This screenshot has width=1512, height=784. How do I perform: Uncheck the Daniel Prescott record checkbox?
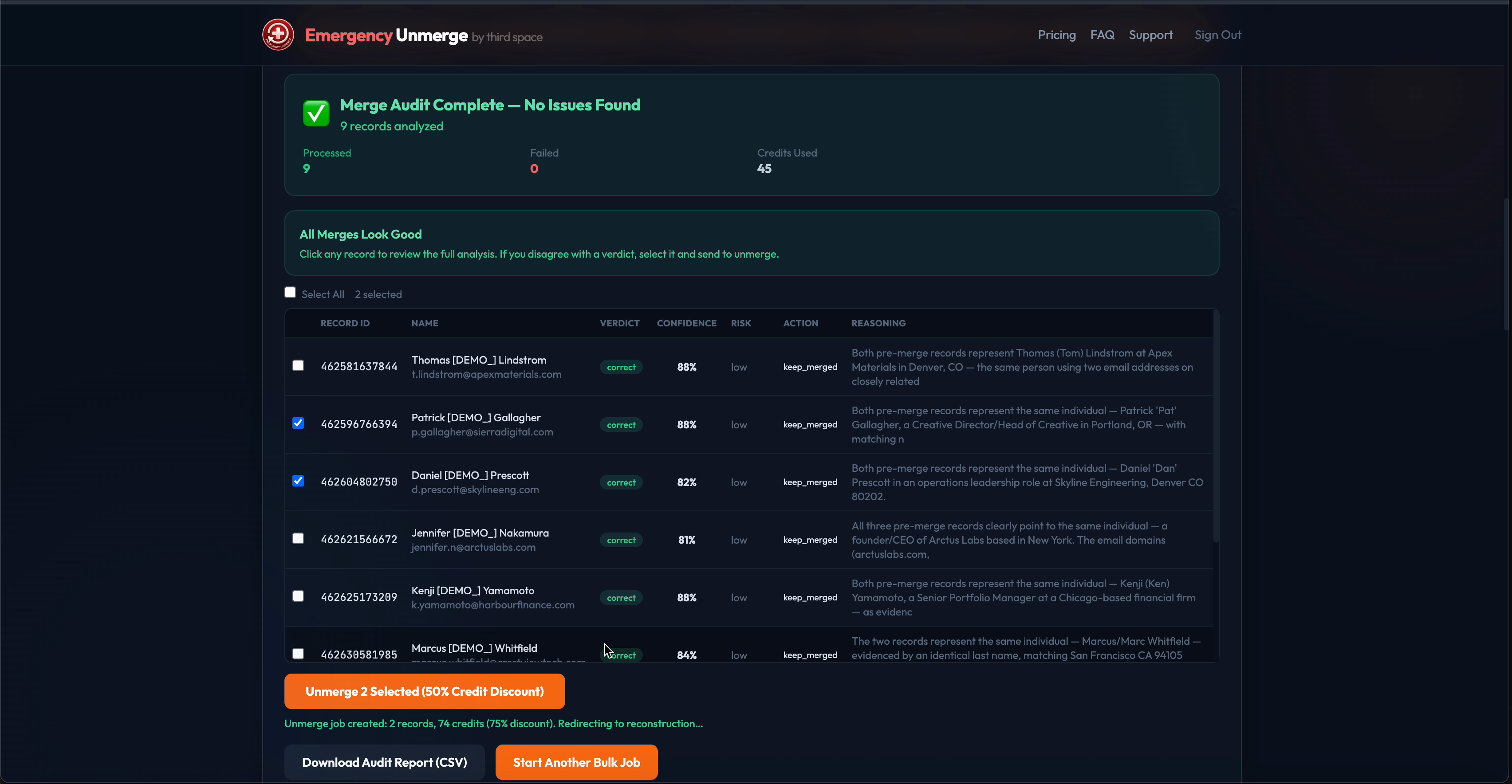click(298, 481)
